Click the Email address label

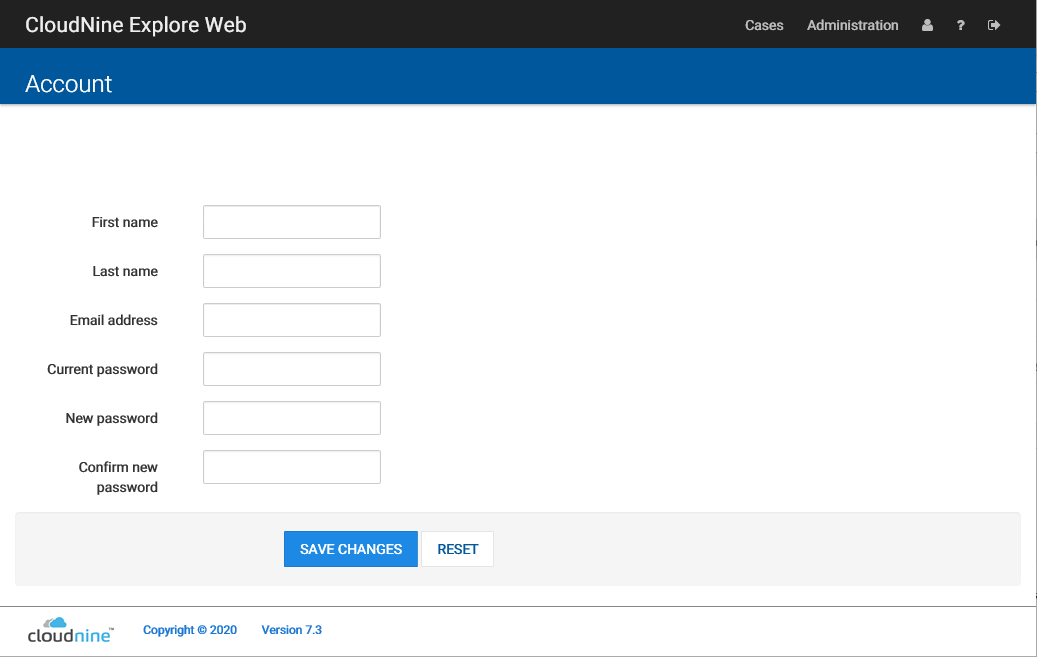(x=114, y=320)
